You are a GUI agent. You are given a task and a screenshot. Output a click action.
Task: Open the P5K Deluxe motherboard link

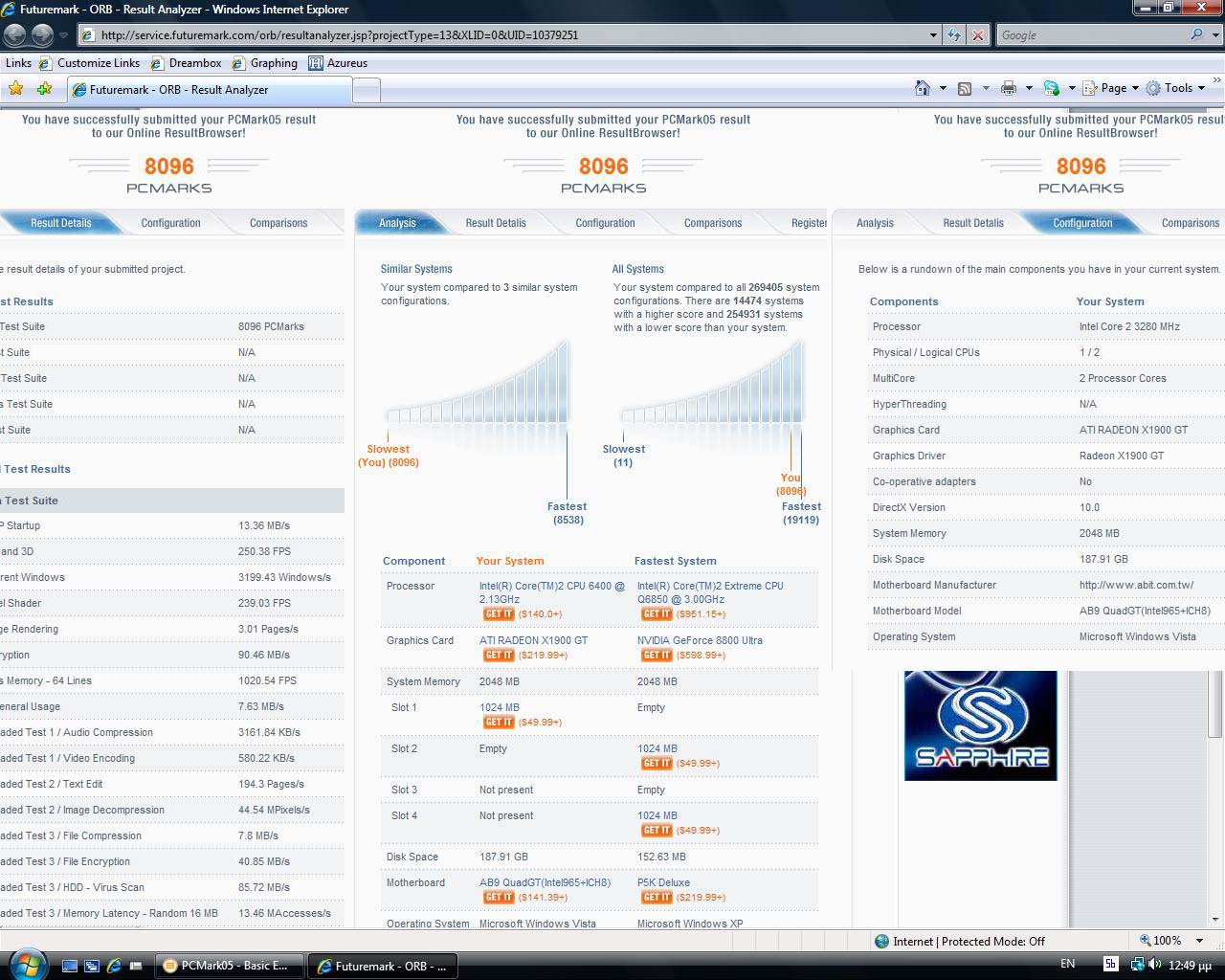(663, 882)
